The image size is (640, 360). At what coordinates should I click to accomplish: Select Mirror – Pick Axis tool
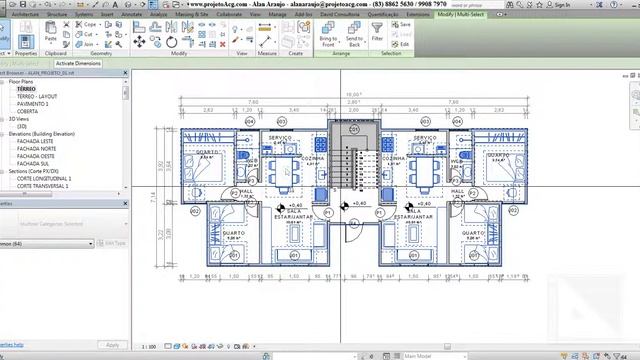coord(171,27)
